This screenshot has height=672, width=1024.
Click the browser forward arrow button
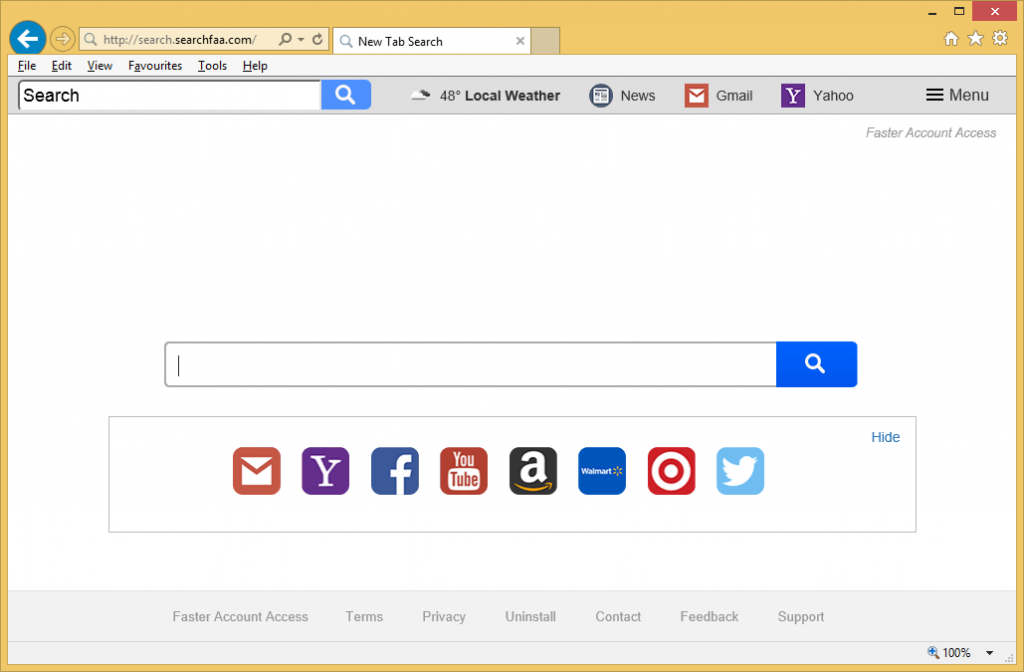[x=63, y=39]
